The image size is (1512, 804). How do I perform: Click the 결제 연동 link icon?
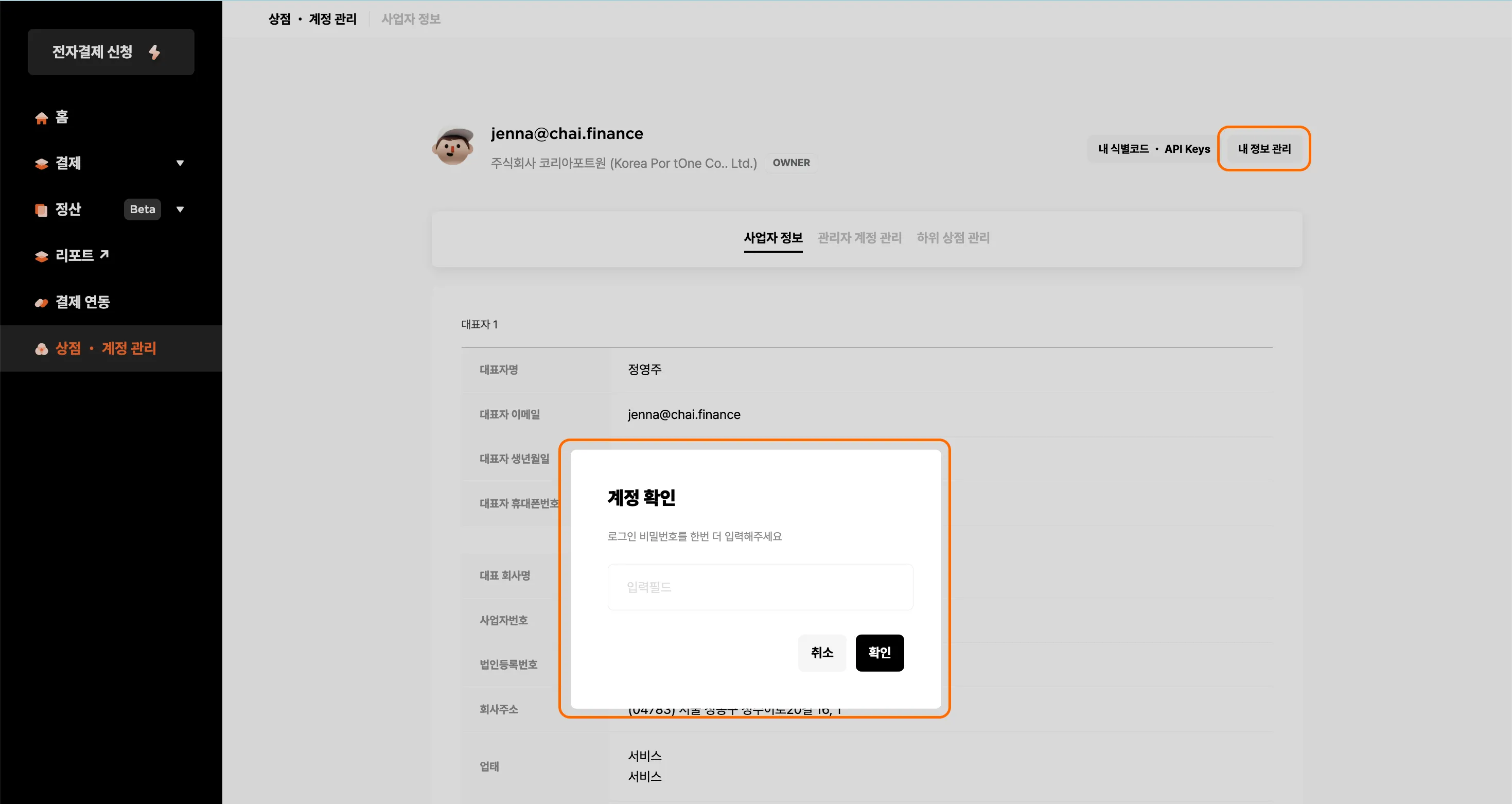[41, 303]
